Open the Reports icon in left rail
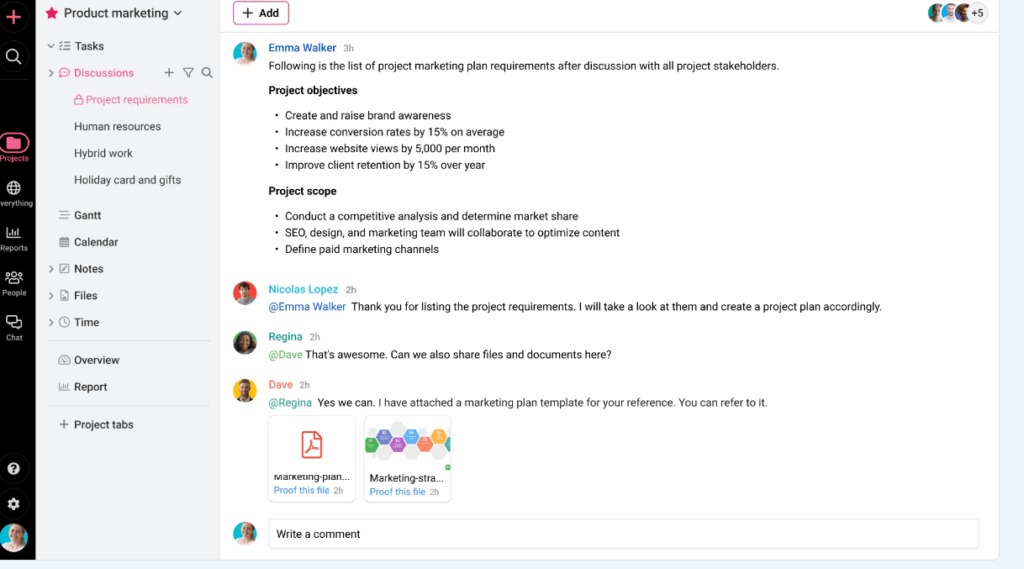Viewport: 1024px width, 569px height. pyautogui.click(x=14, y=238)
